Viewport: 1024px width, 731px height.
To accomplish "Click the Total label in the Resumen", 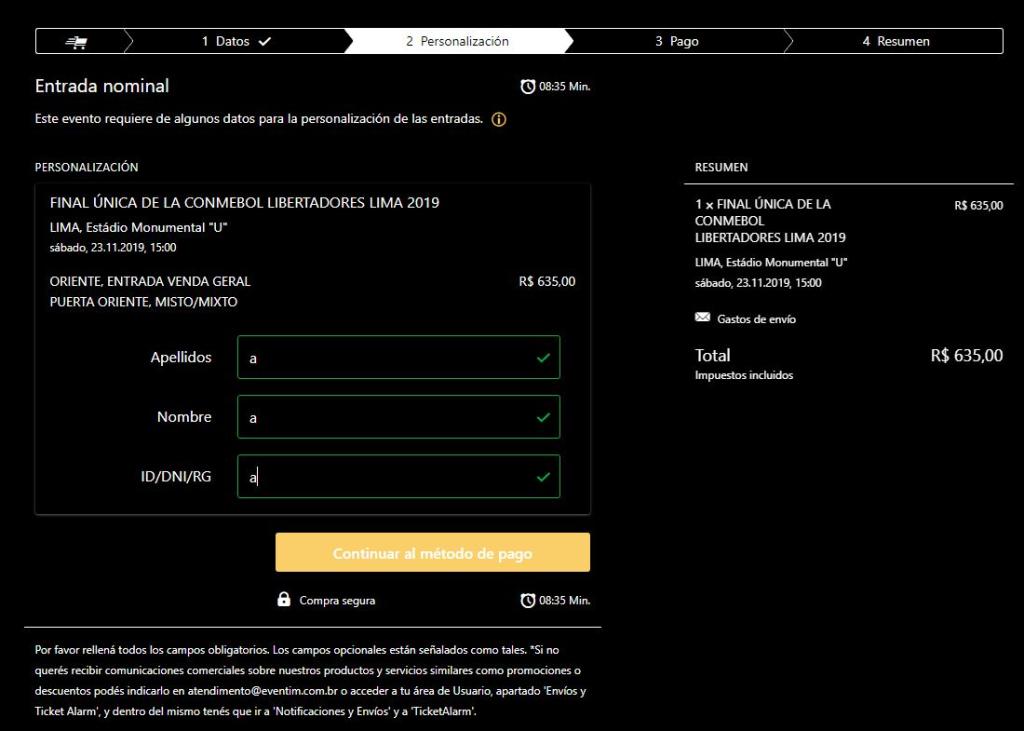I will pos(712,355).
